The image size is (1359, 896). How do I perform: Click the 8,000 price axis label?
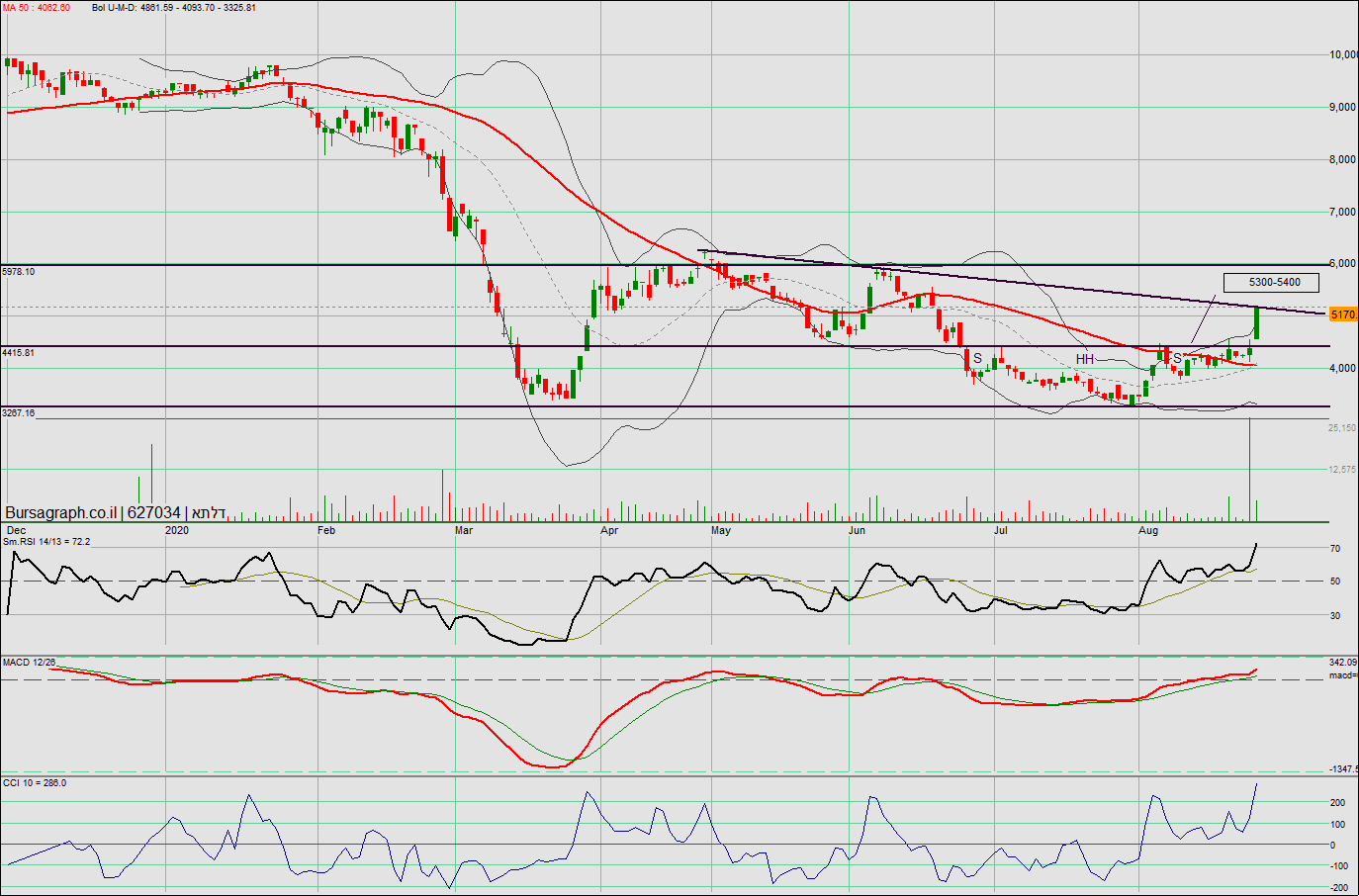pyautogui.click(x=1343, y=159)
